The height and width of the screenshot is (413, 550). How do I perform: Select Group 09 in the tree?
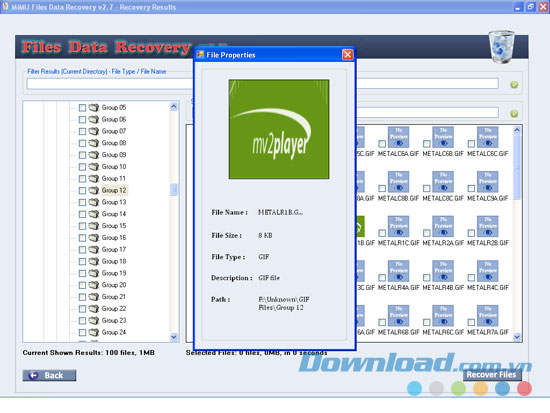pos(114,155)
